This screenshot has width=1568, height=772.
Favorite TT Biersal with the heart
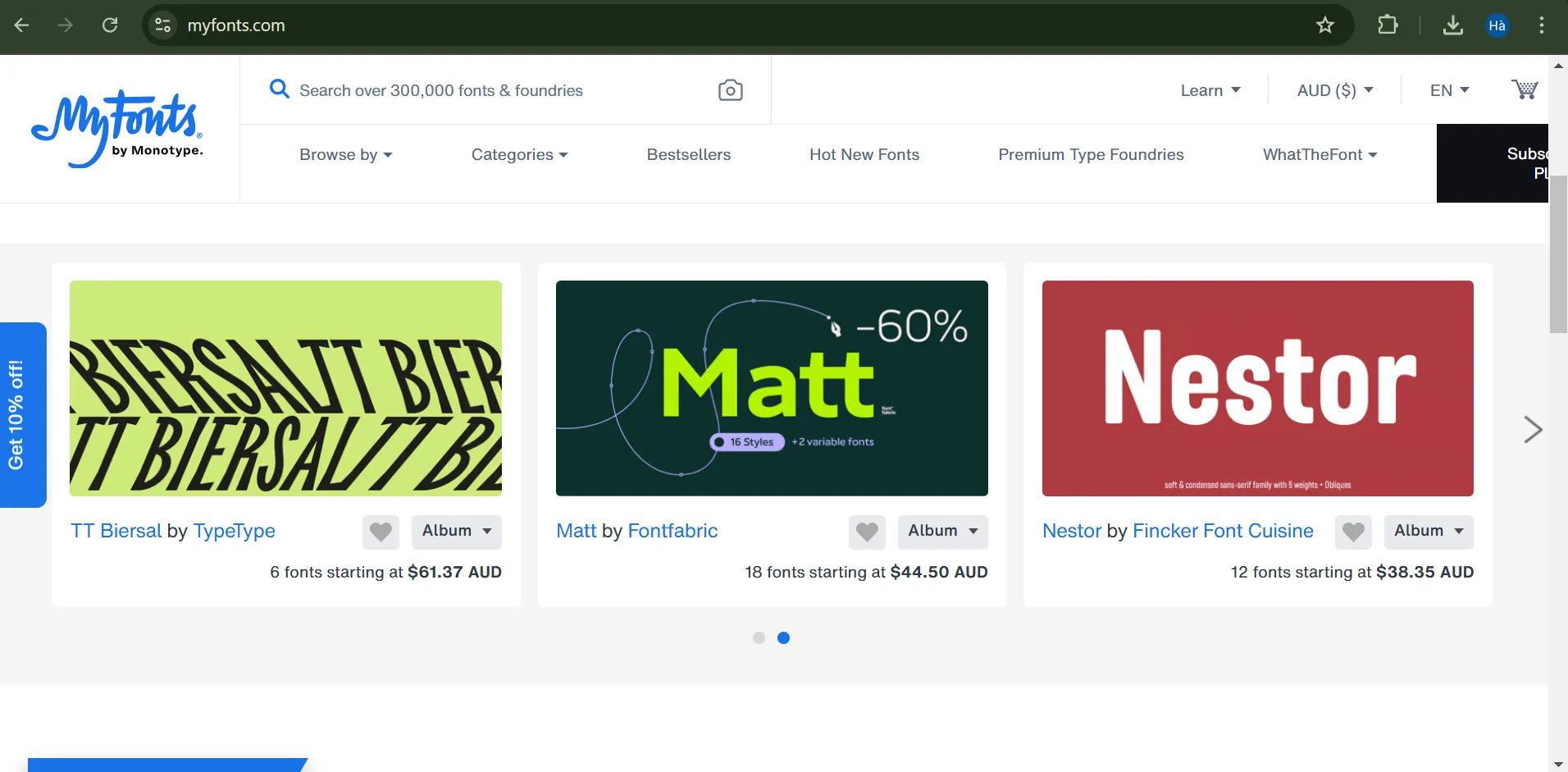[381, 532]
